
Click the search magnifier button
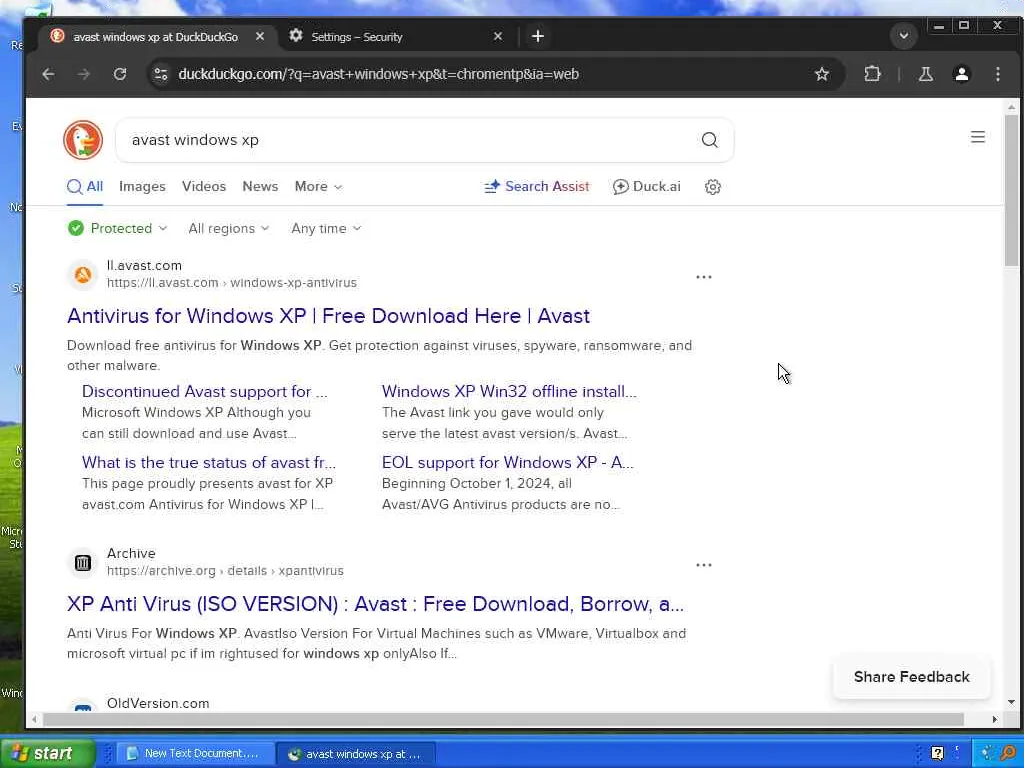coord(709,140)
